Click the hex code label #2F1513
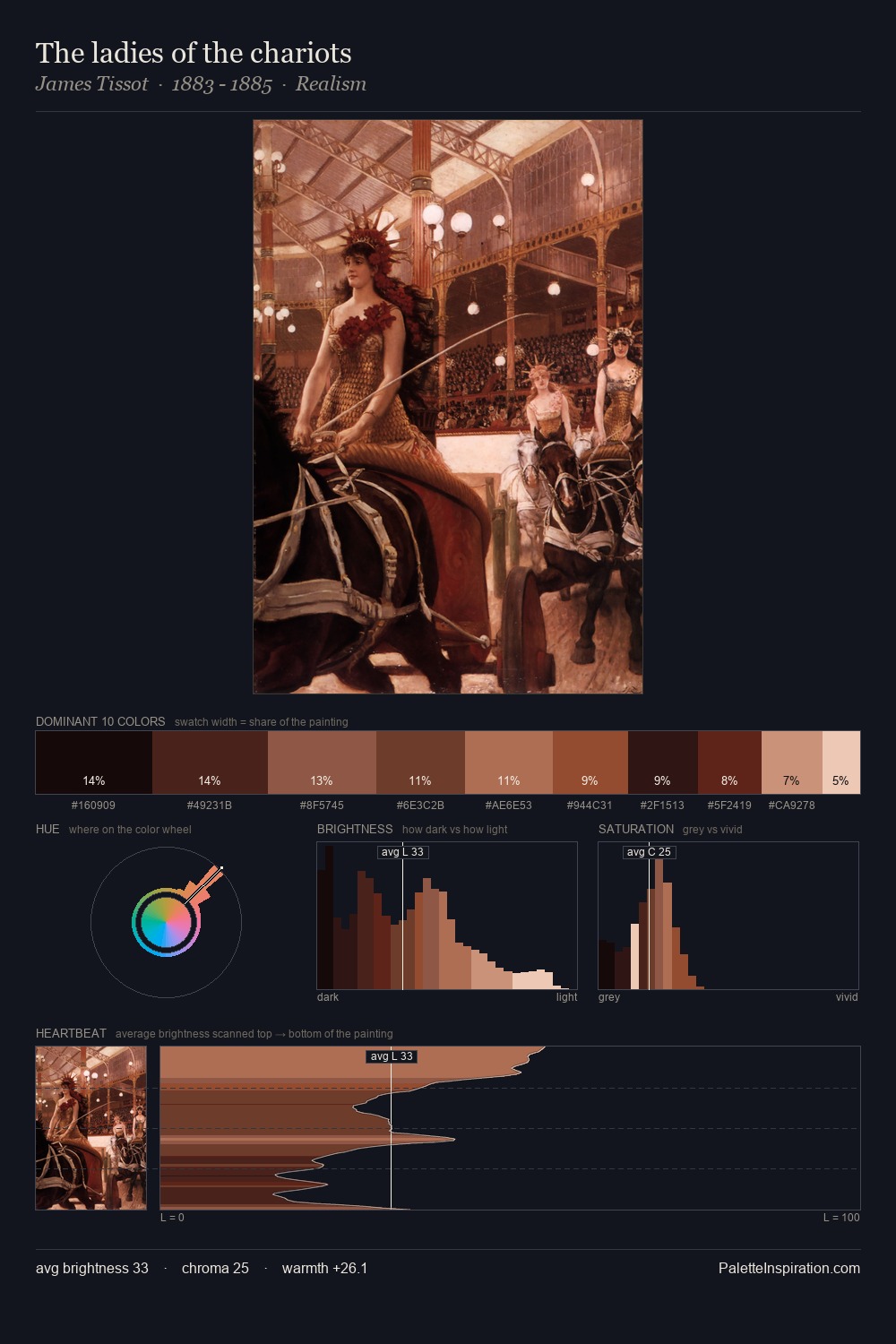Image resolution: width=896 pixels, height=1344 pixels. click(663, 806)
